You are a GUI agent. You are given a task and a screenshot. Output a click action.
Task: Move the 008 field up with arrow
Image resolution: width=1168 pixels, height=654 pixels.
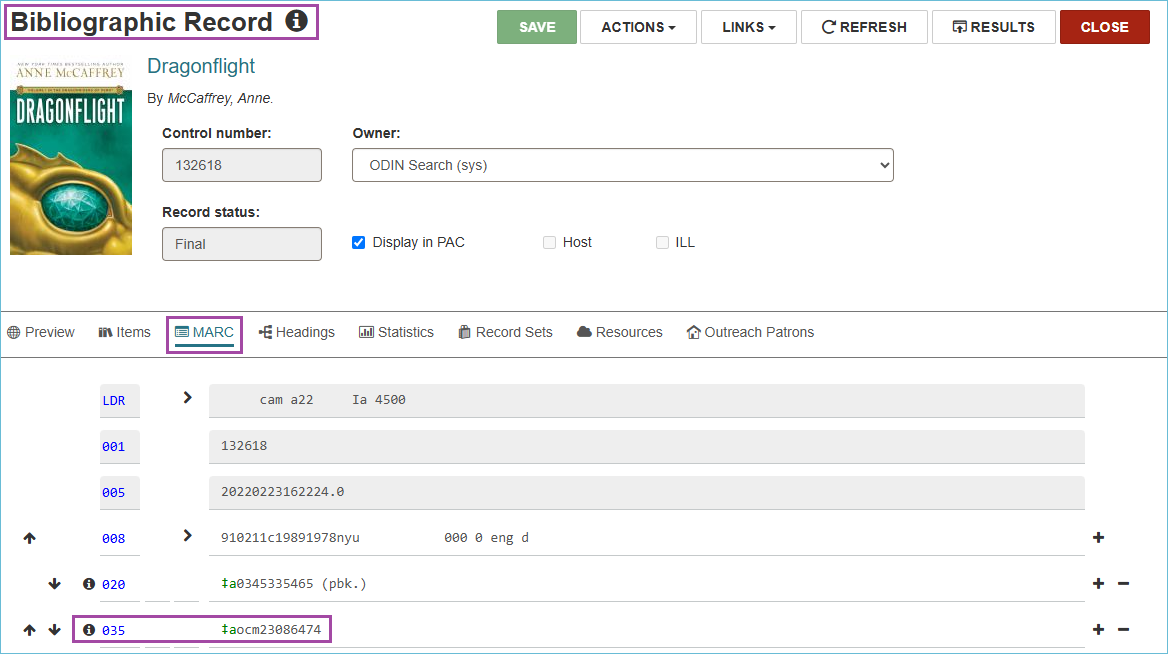coord(29,538)
